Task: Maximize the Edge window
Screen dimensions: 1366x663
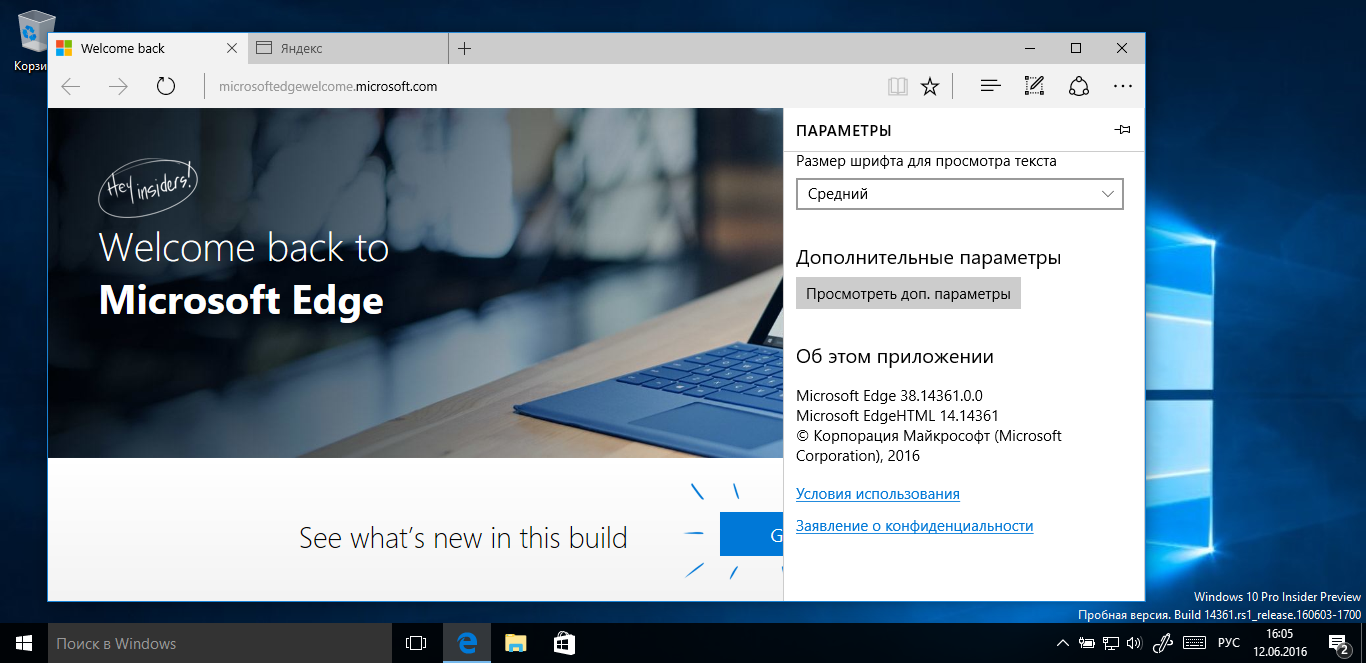Action: (1076, 48)
